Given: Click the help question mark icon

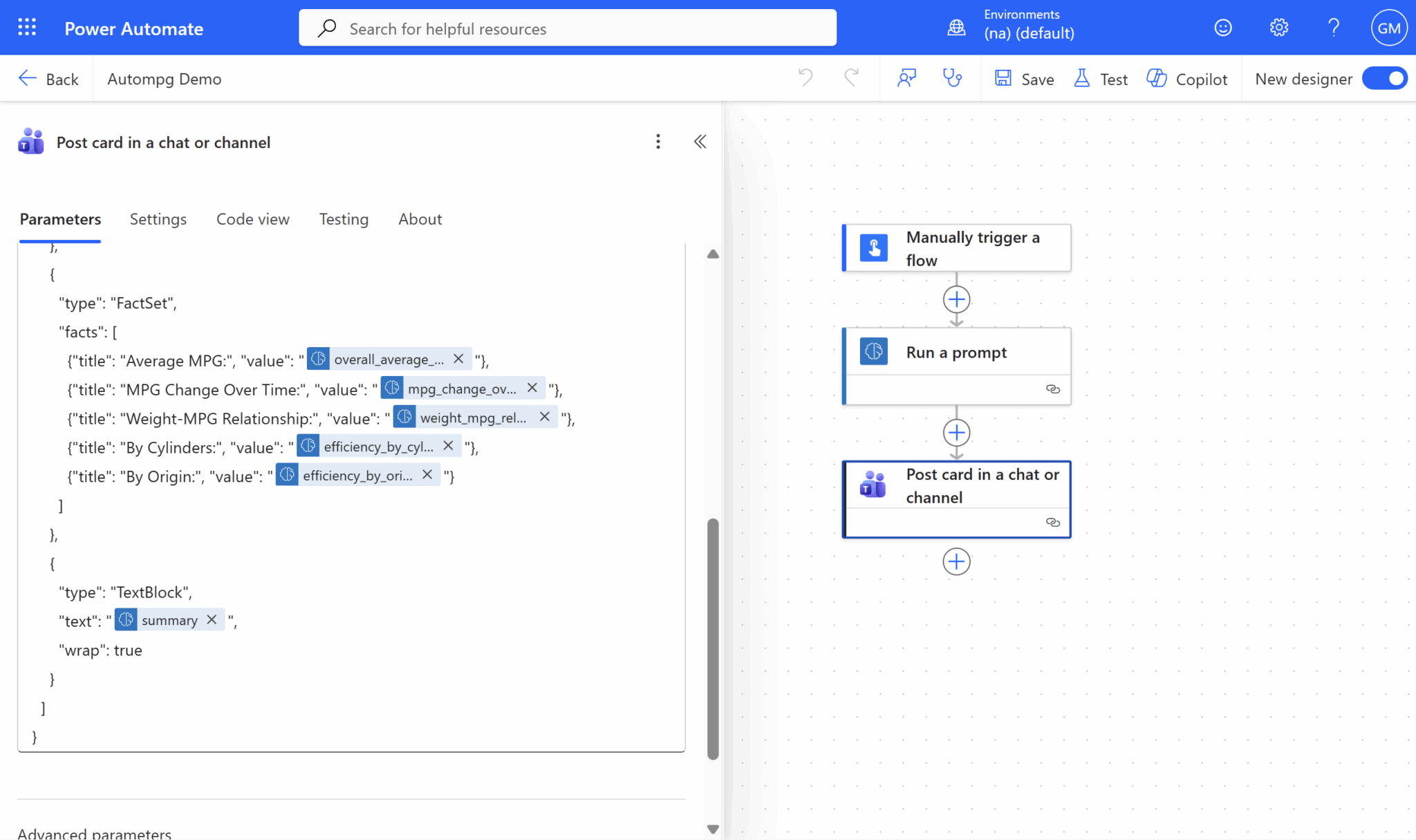Looking at the screenshot, I should point(1334,28).
